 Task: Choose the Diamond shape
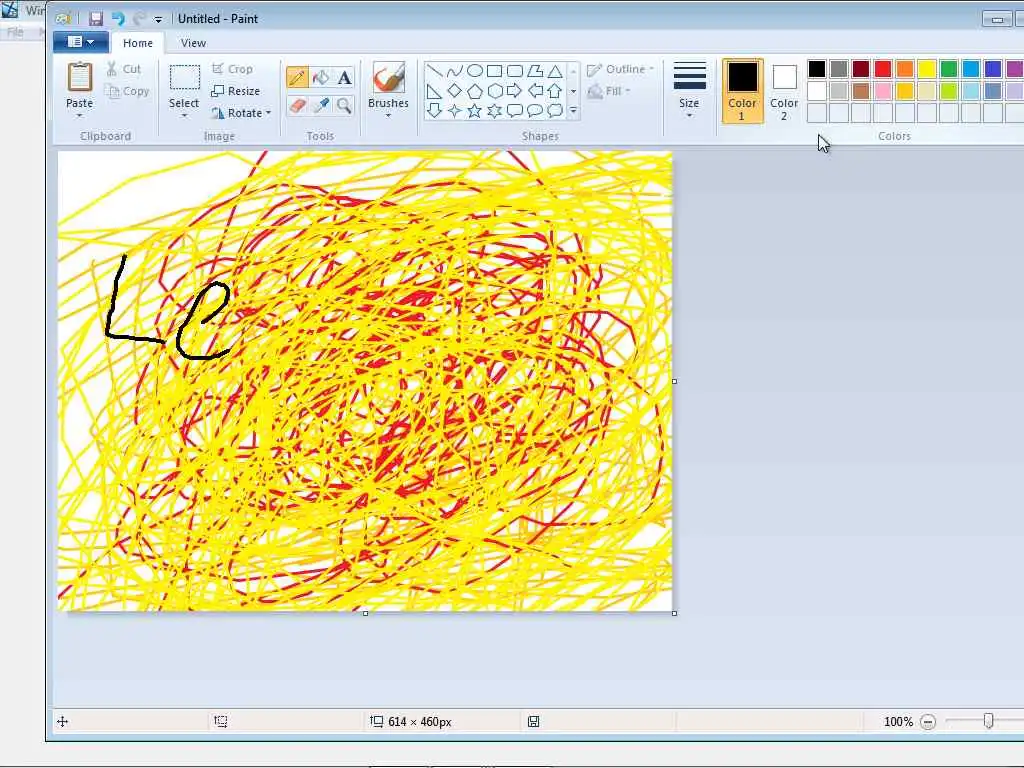(x=455, y=91)
